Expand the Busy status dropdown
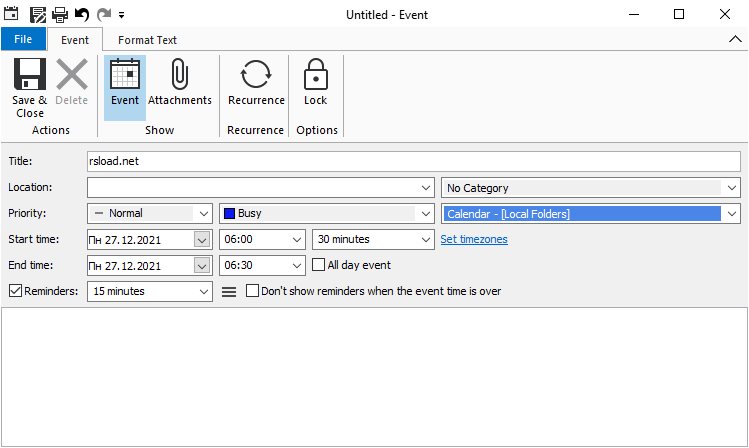 pyautogui.click(x=426, y=213)
